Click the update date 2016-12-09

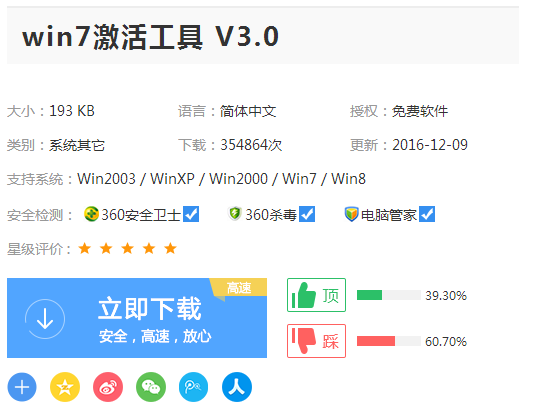tap(430, 145)
